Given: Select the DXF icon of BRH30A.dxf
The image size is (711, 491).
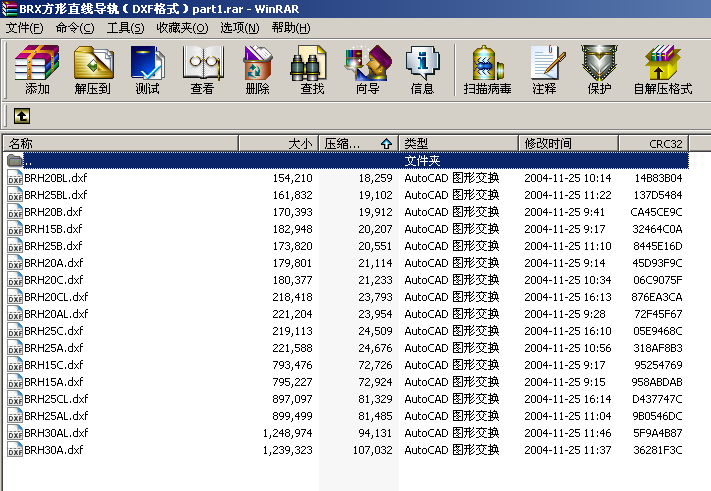Looking at the screenshot, I should (x=15, y=450).
